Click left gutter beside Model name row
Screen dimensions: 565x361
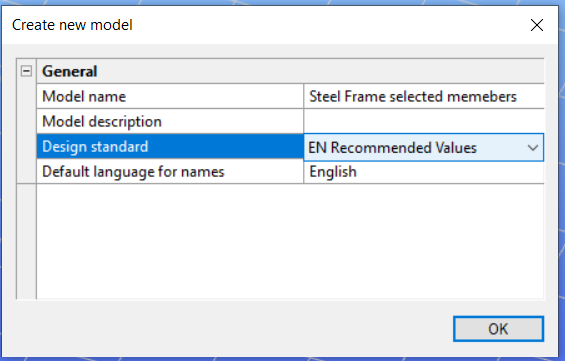(26, 96)
